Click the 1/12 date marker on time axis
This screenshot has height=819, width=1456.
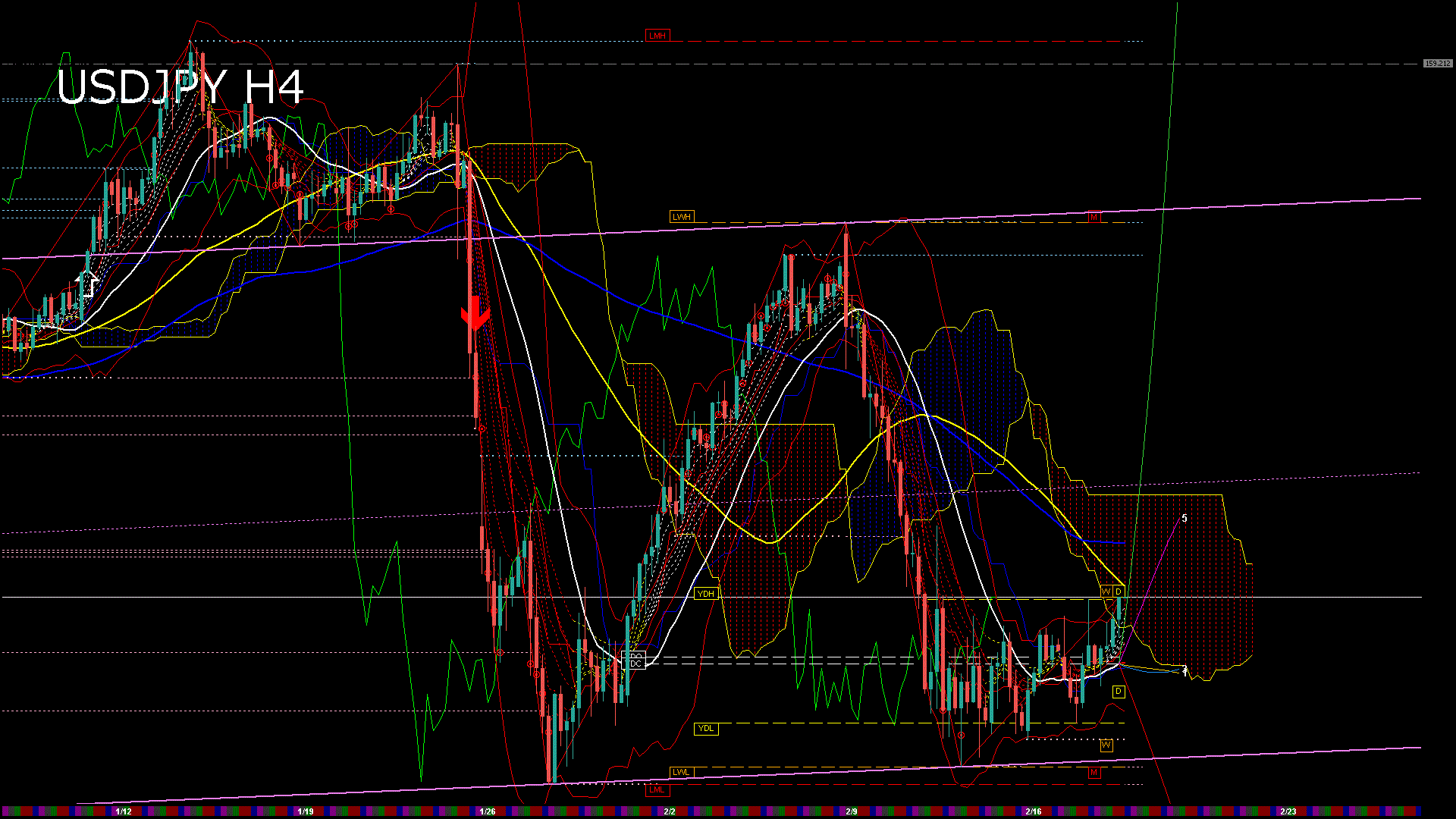tap(124, 811)
